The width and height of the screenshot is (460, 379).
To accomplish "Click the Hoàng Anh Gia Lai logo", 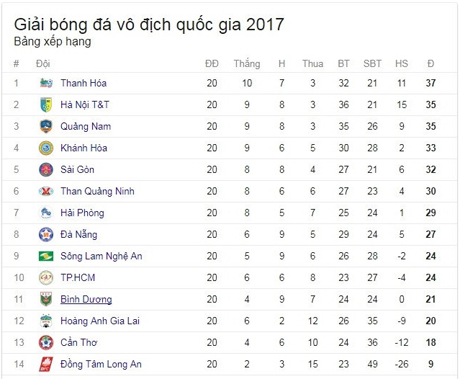I will coord(46,321).
